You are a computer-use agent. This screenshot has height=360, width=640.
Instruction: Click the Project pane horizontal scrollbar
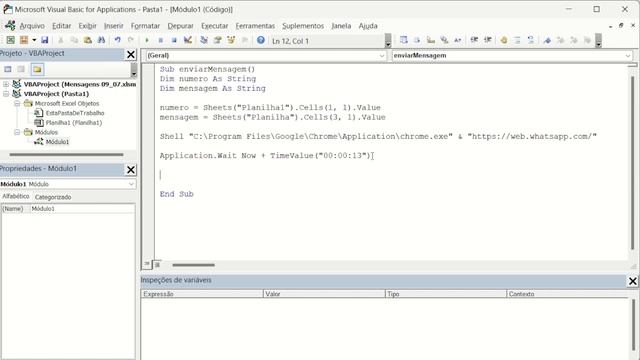[x=66, y=155]
